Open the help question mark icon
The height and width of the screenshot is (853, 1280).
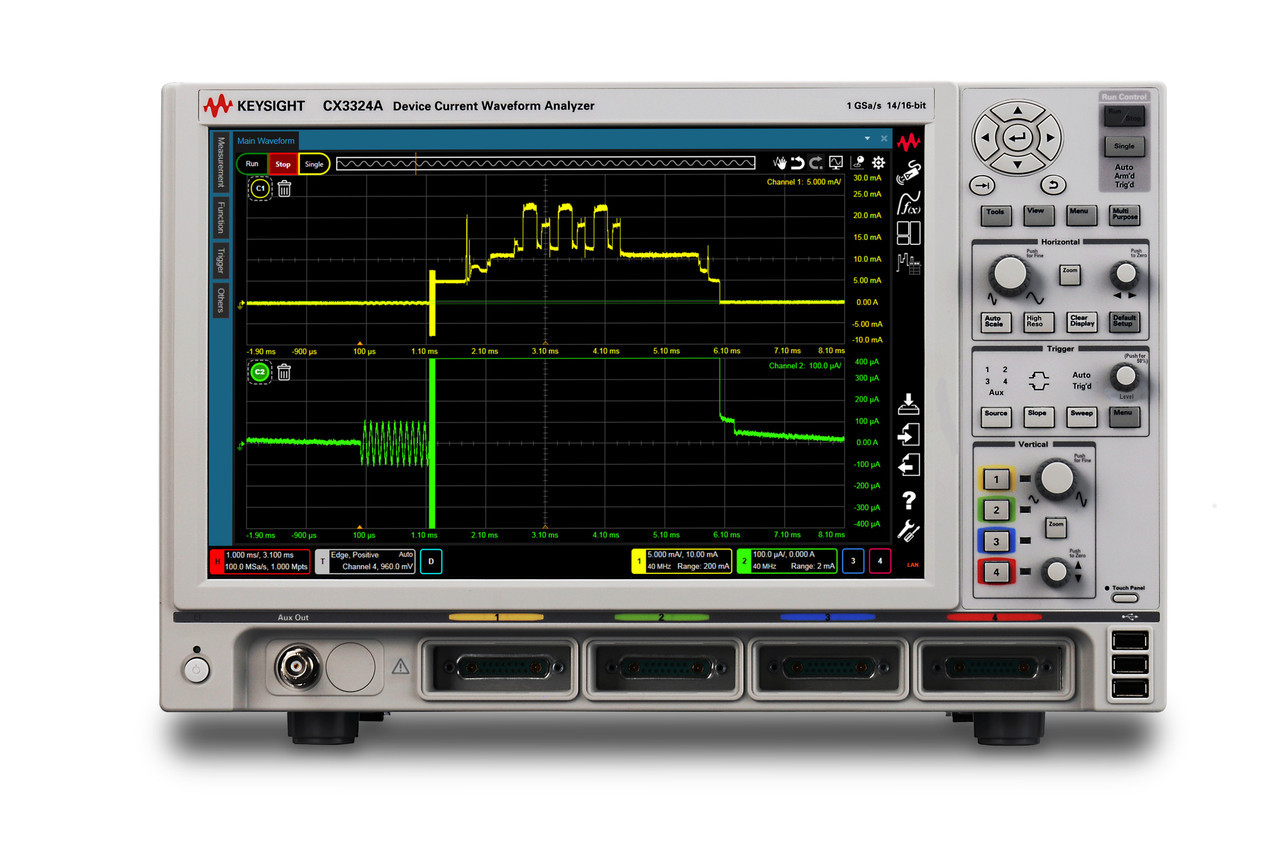909,500
